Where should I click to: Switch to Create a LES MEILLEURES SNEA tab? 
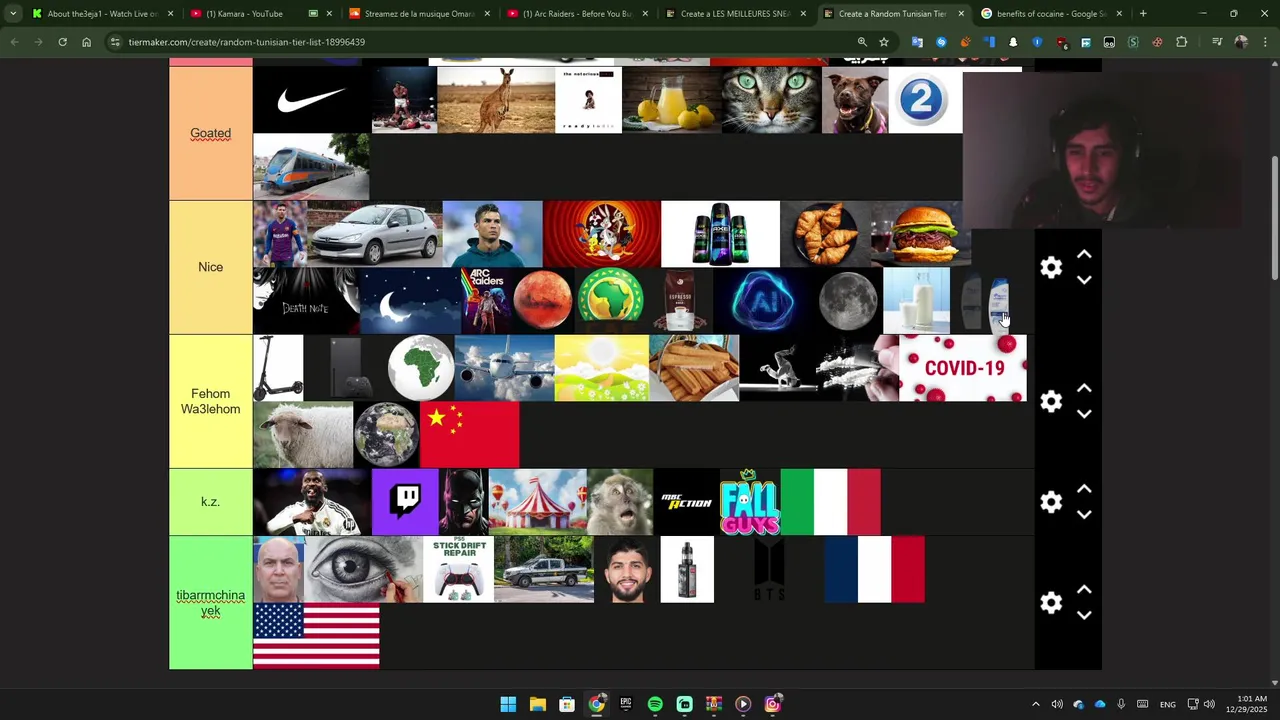tap(736, 14)
